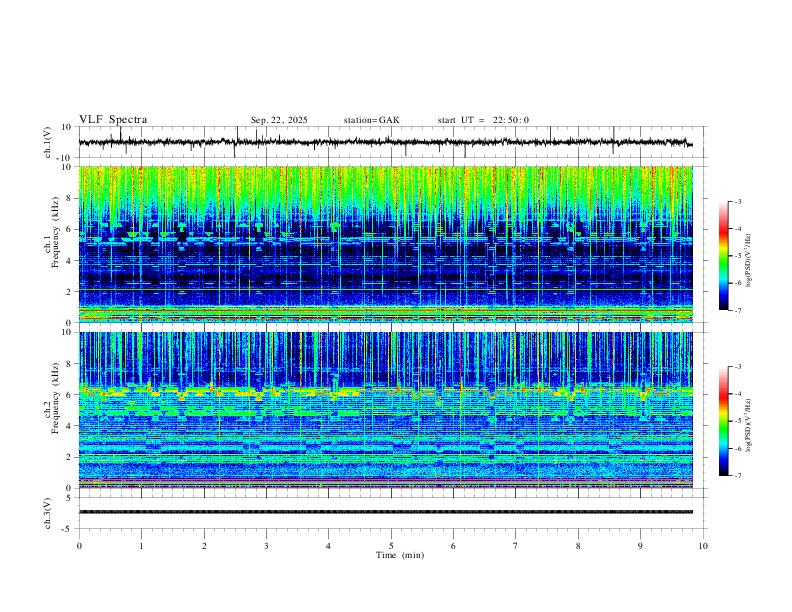Click the "0" tick on Time axis
This screenshot has height=612, width=792.
[79, 546]
